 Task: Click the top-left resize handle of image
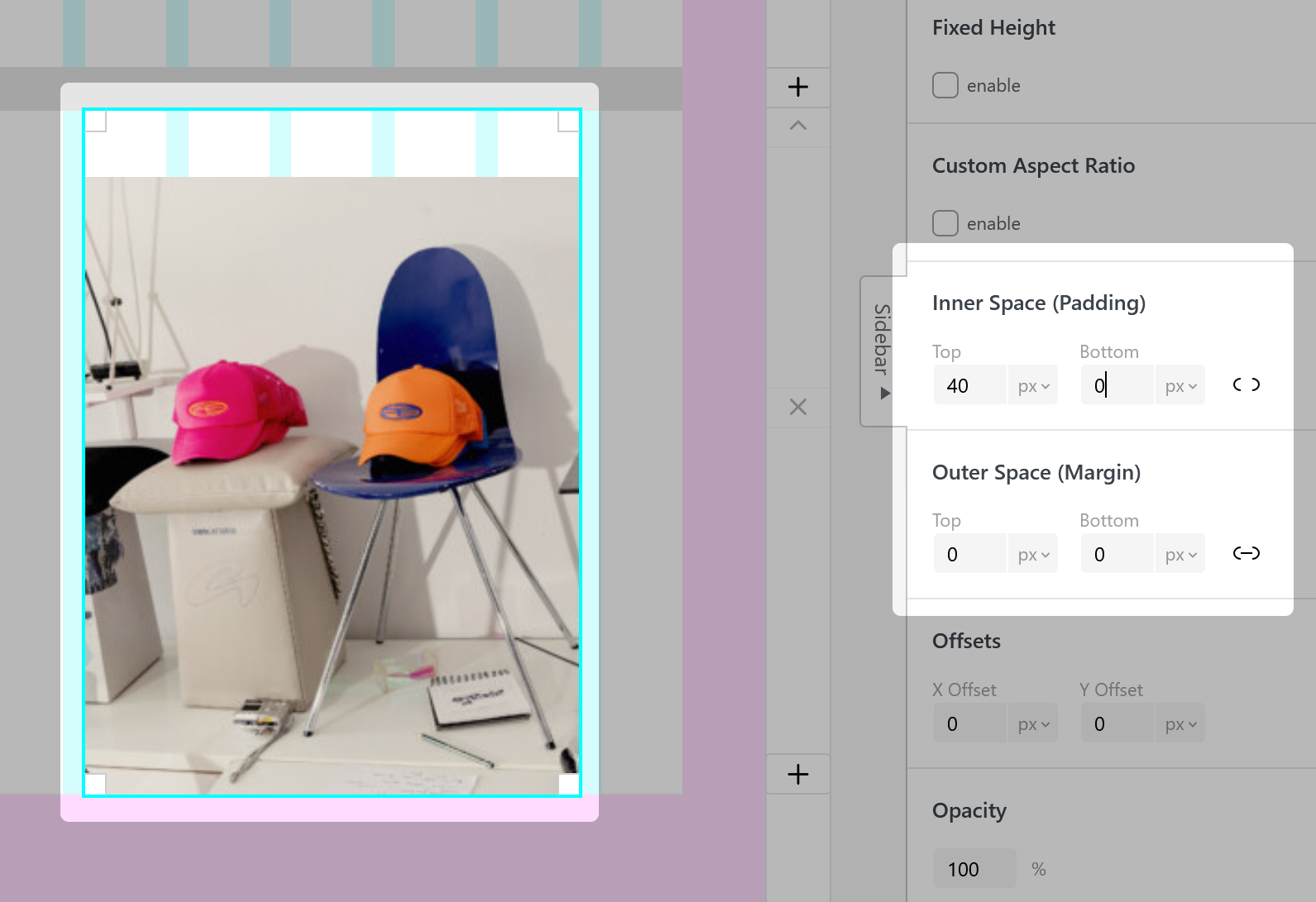tap(96, 122)
